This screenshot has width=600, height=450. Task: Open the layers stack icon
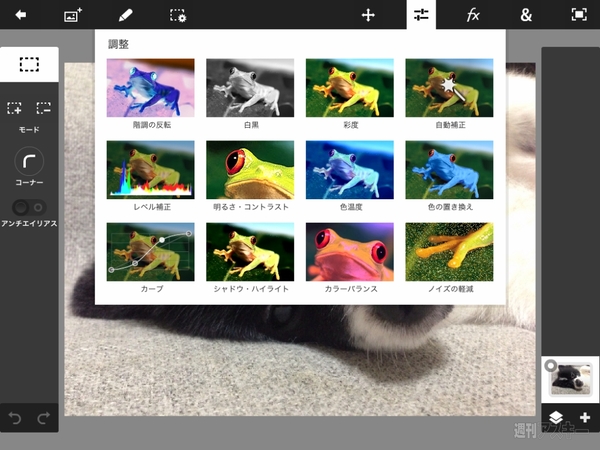(556, 417)
